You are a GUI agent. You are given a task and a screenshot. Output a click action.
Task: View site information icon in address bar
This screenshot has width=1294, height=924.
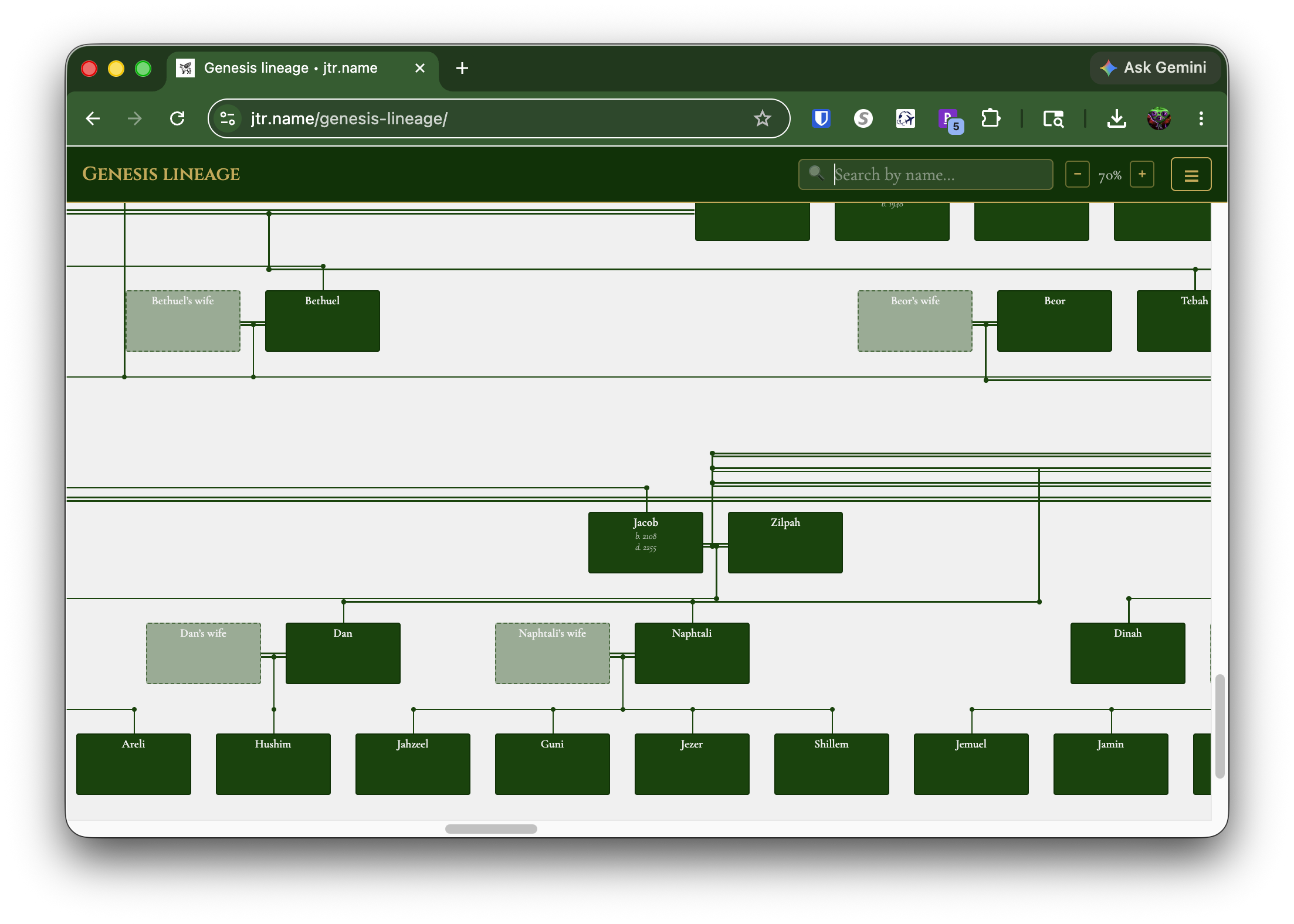click(228, 119)
